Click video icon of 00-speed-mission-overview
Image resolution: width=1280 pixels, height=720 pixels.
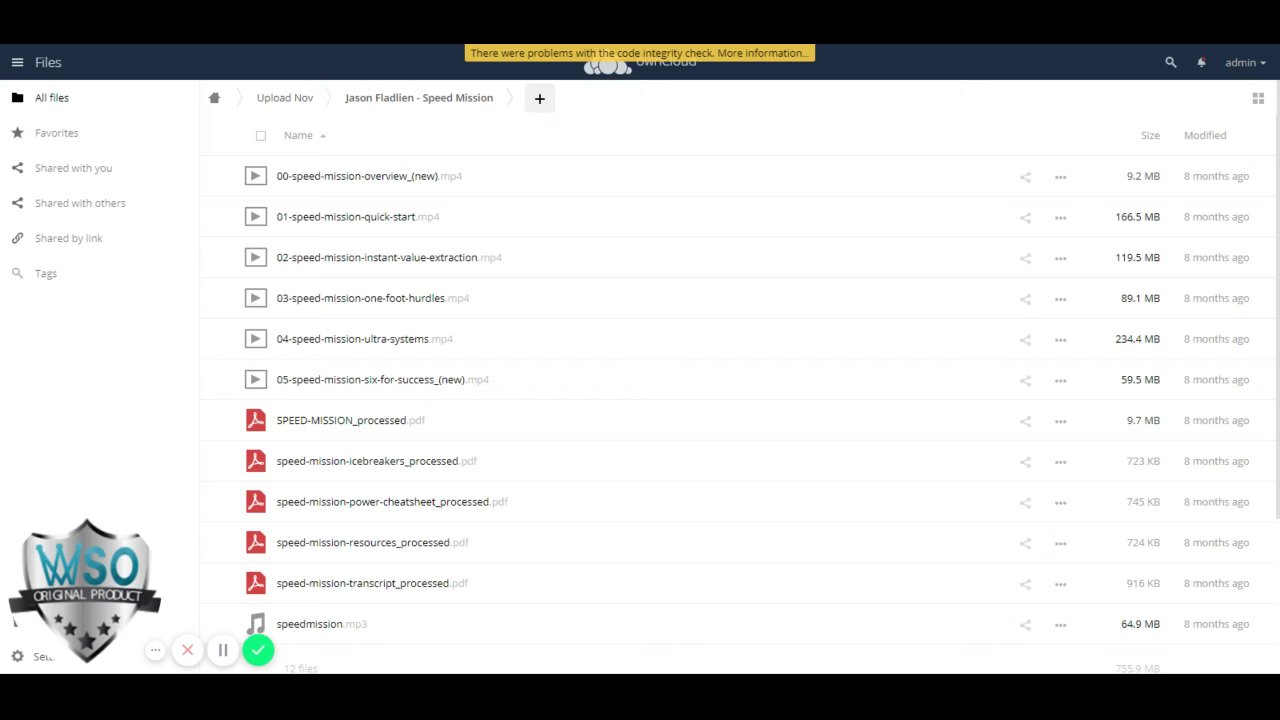[256, 176]
